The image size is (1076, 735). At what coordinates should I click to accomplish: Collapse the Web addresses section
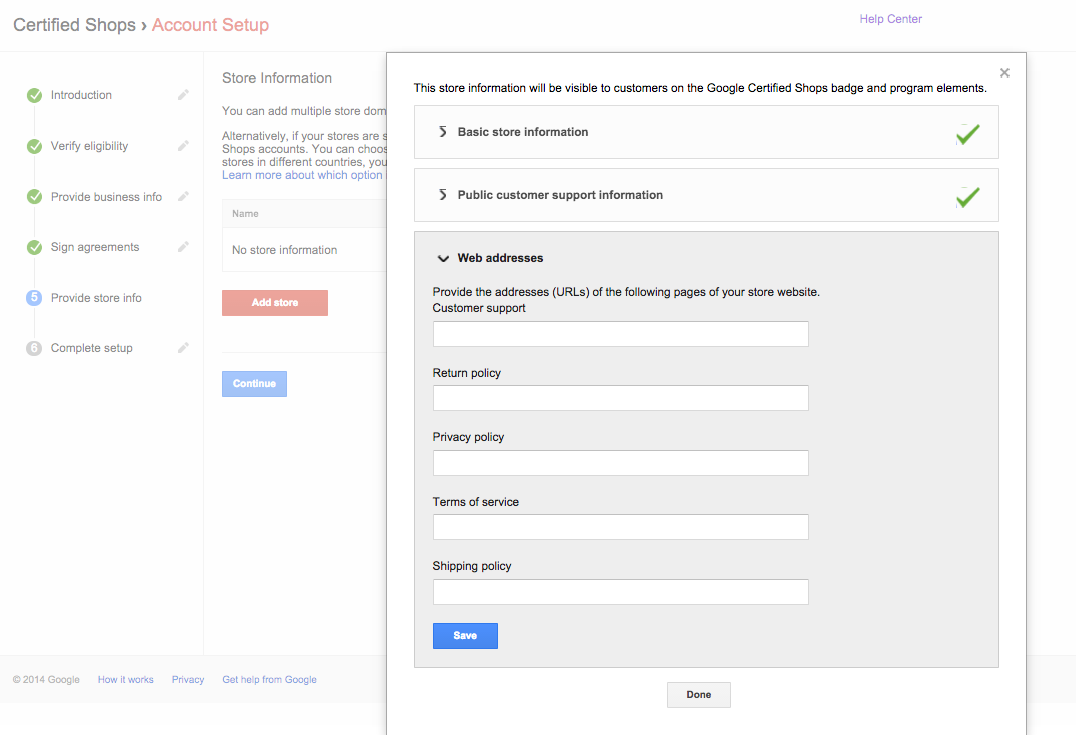(x=443, y=259)
